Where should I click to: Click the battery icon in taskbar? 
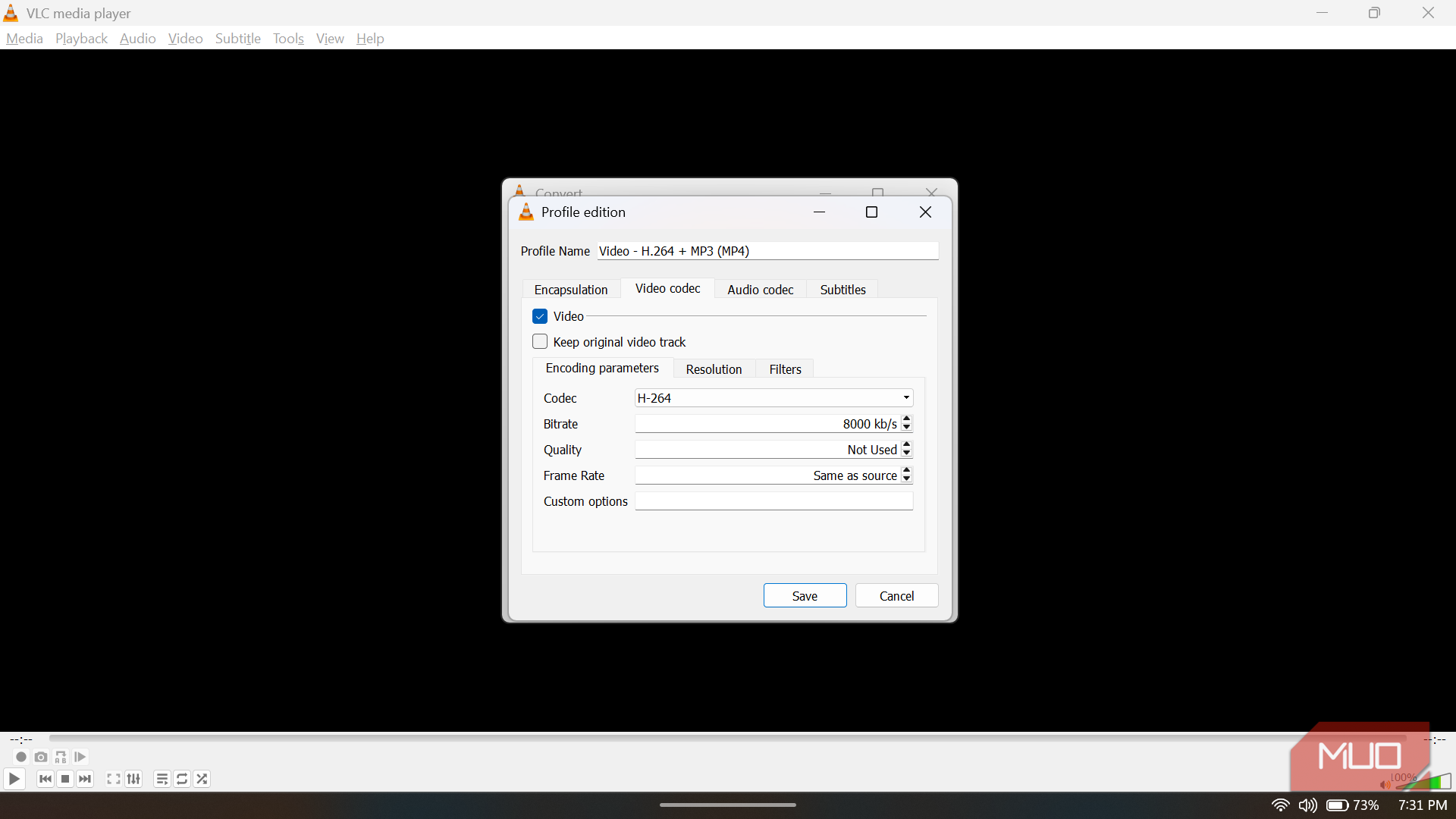1337,805
